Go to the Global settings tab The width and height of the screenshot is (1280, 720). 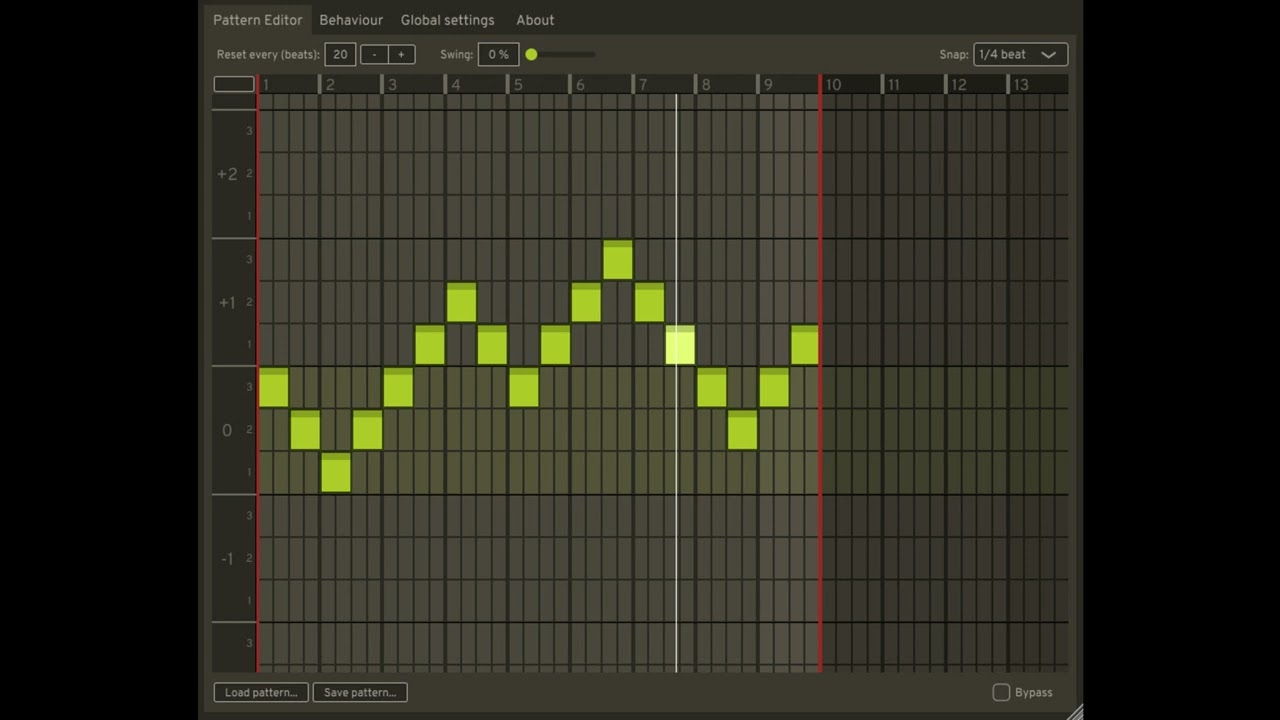tap(447, 20)
